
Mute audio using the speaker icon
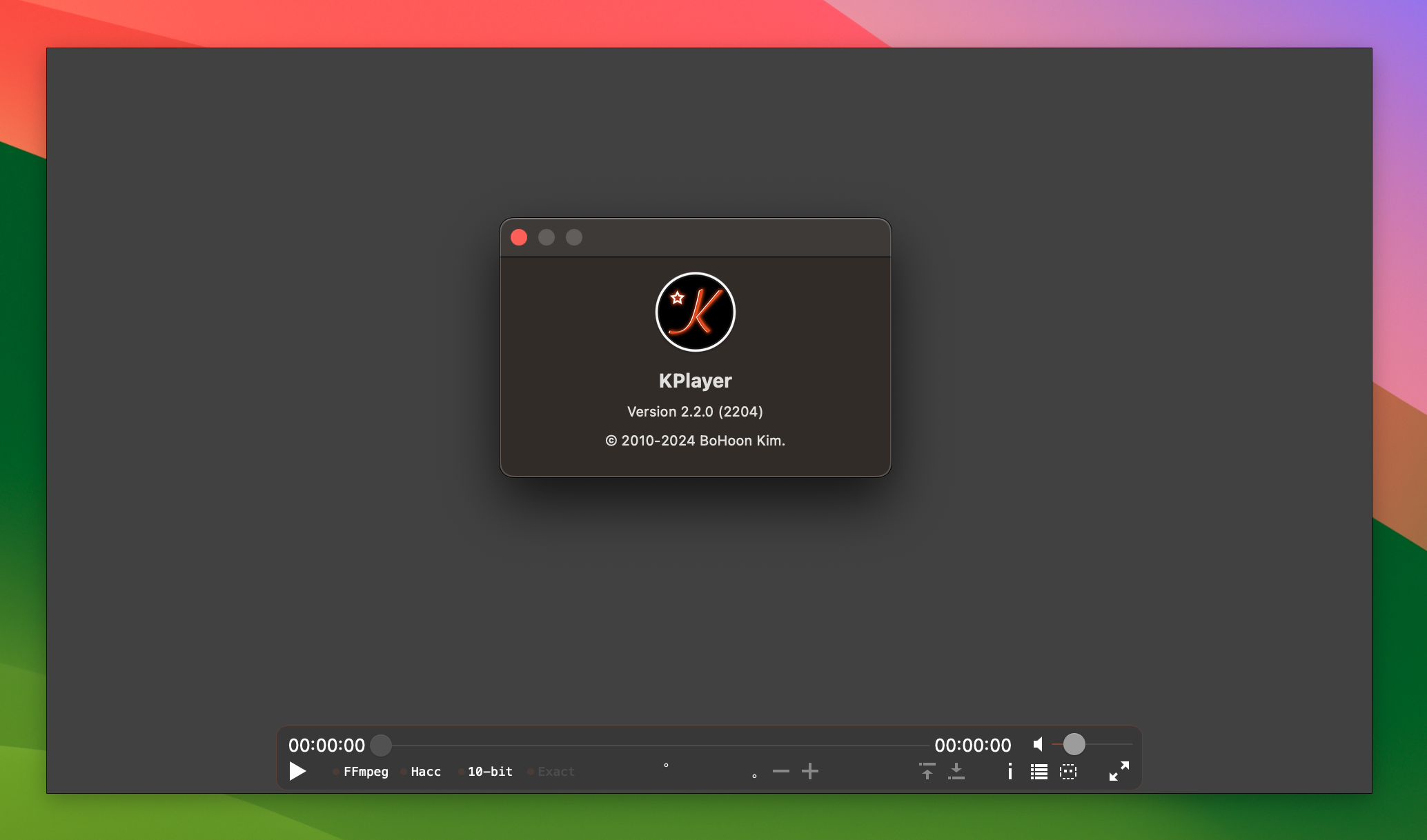1038,743
